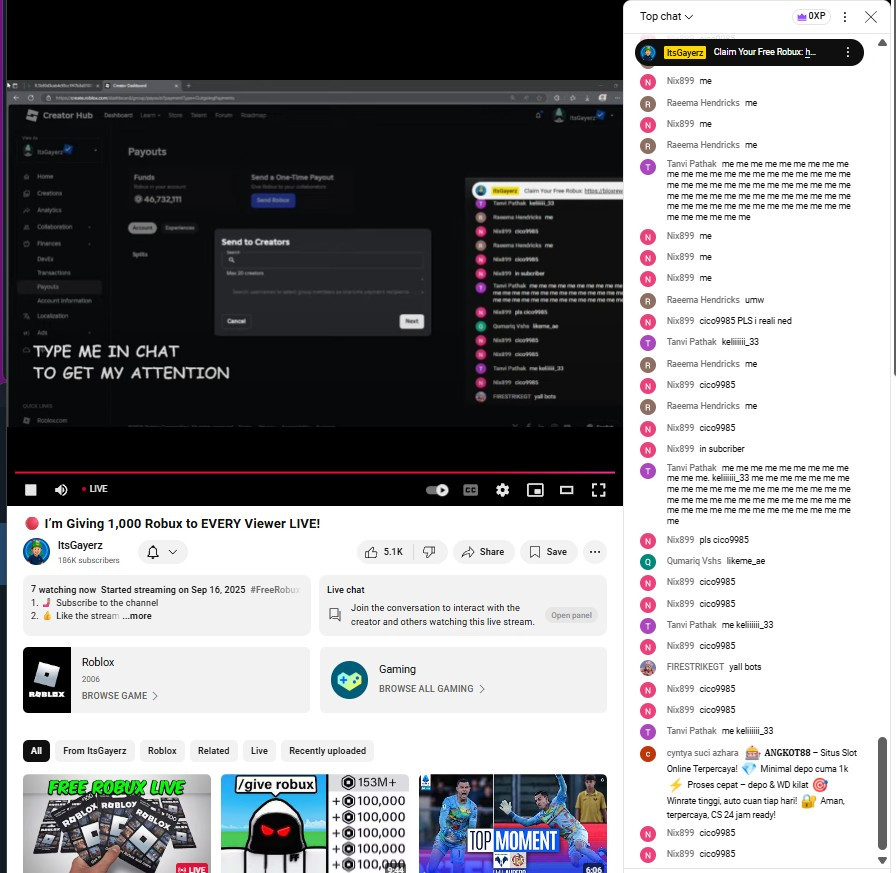Expand description with ...more

tap(137, 616)
